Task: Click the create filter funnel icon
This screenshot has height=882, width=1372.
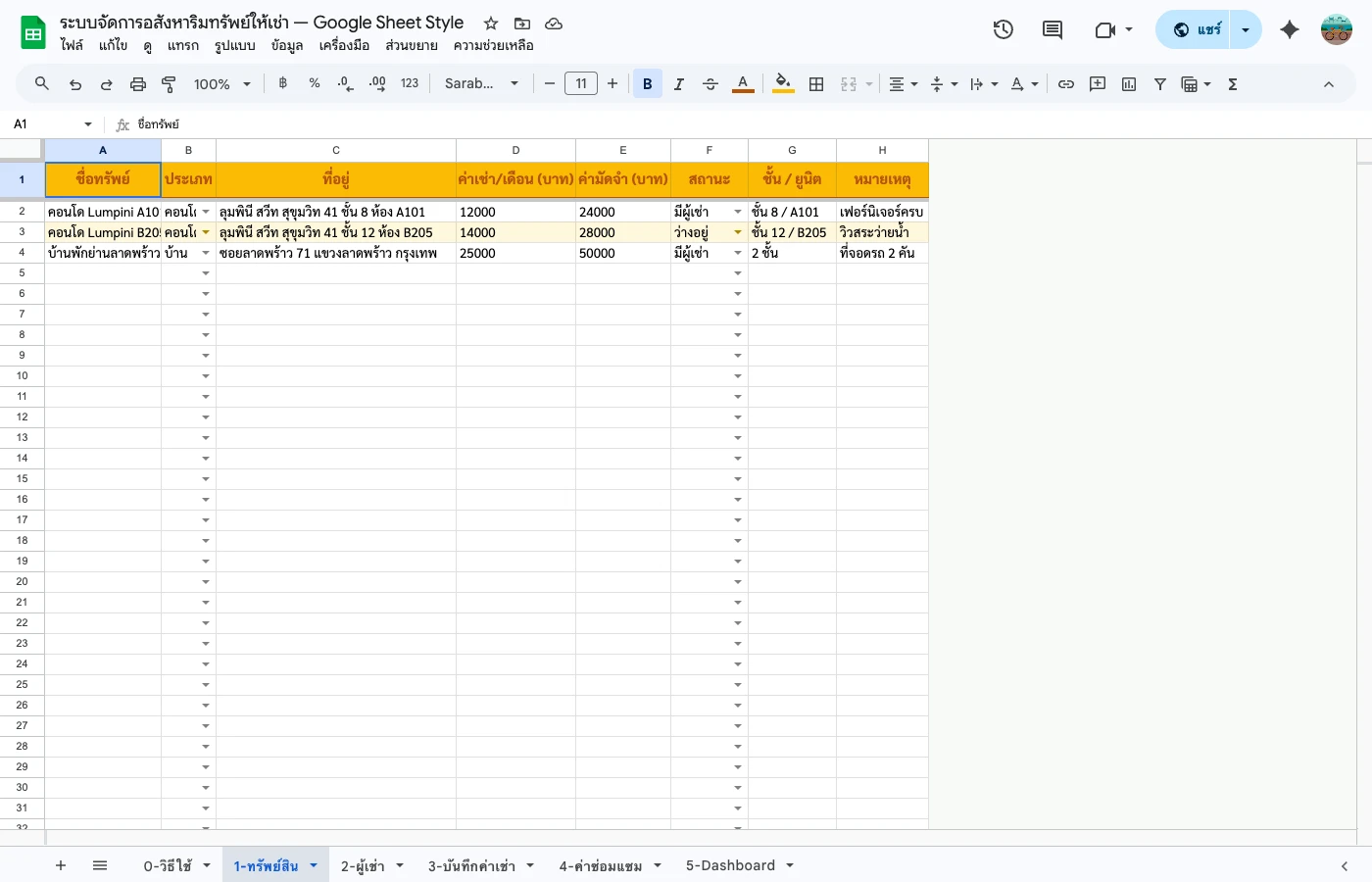Action: (1160, 84)
